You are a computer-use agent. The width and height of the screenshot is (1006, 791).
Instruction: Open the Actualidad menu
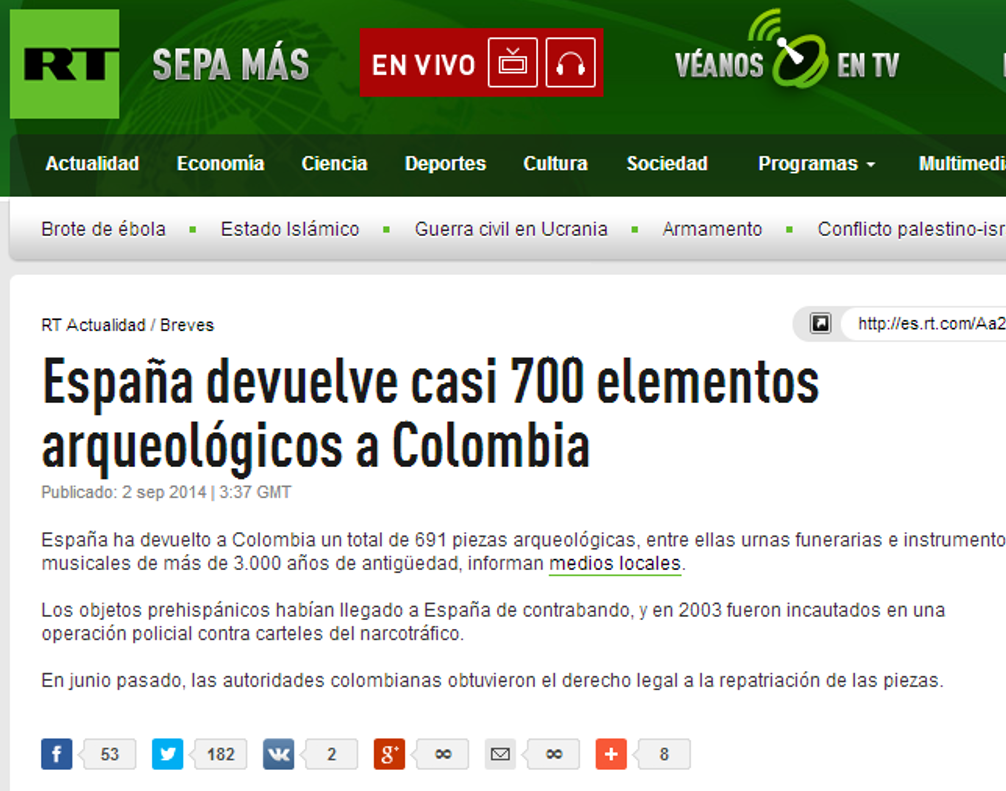92,164
